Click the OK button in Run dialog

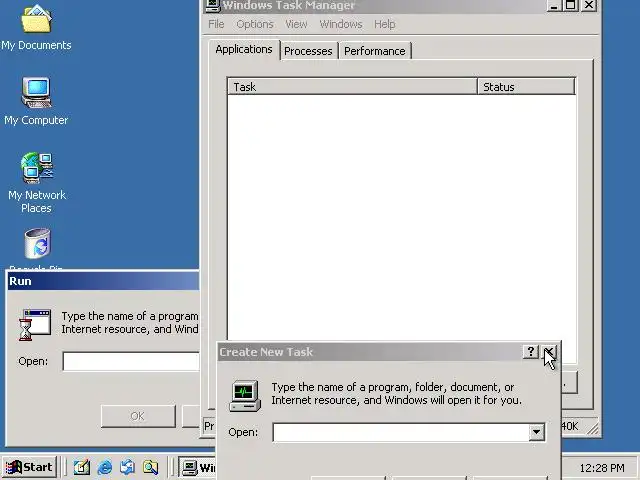138,416
